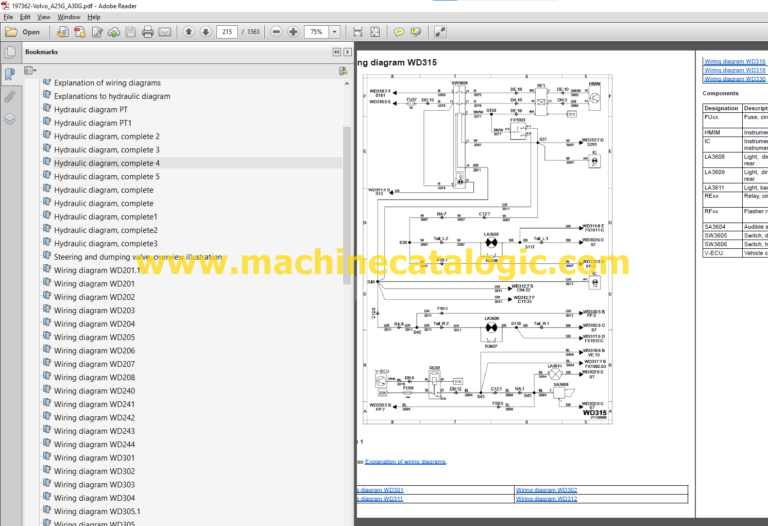768x526 pixels.
Task: Click the Save floppy disk icon
Action: pyautogui.click(x=130, y=32)
